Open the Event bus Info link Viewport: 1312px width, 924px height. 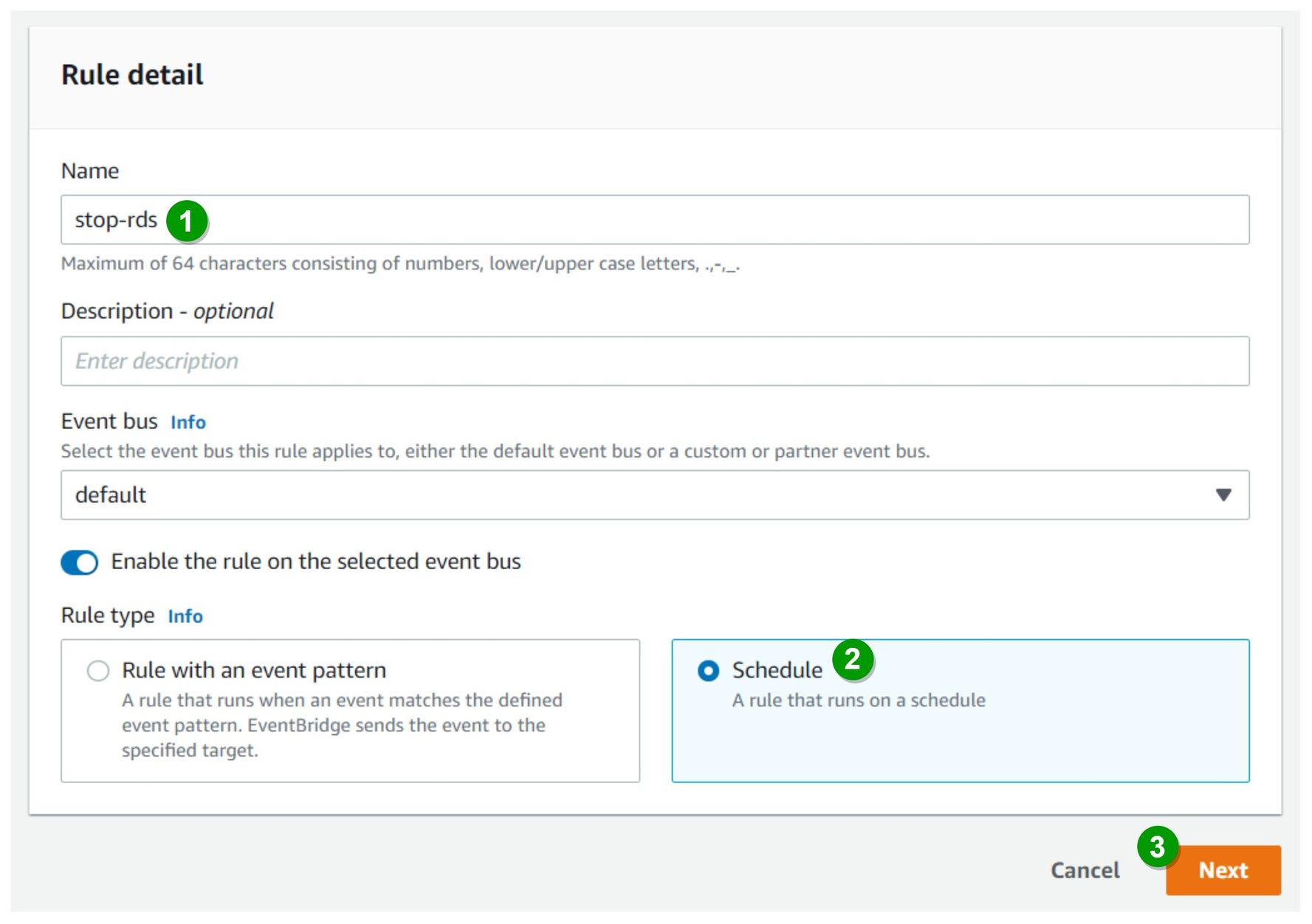188,422
